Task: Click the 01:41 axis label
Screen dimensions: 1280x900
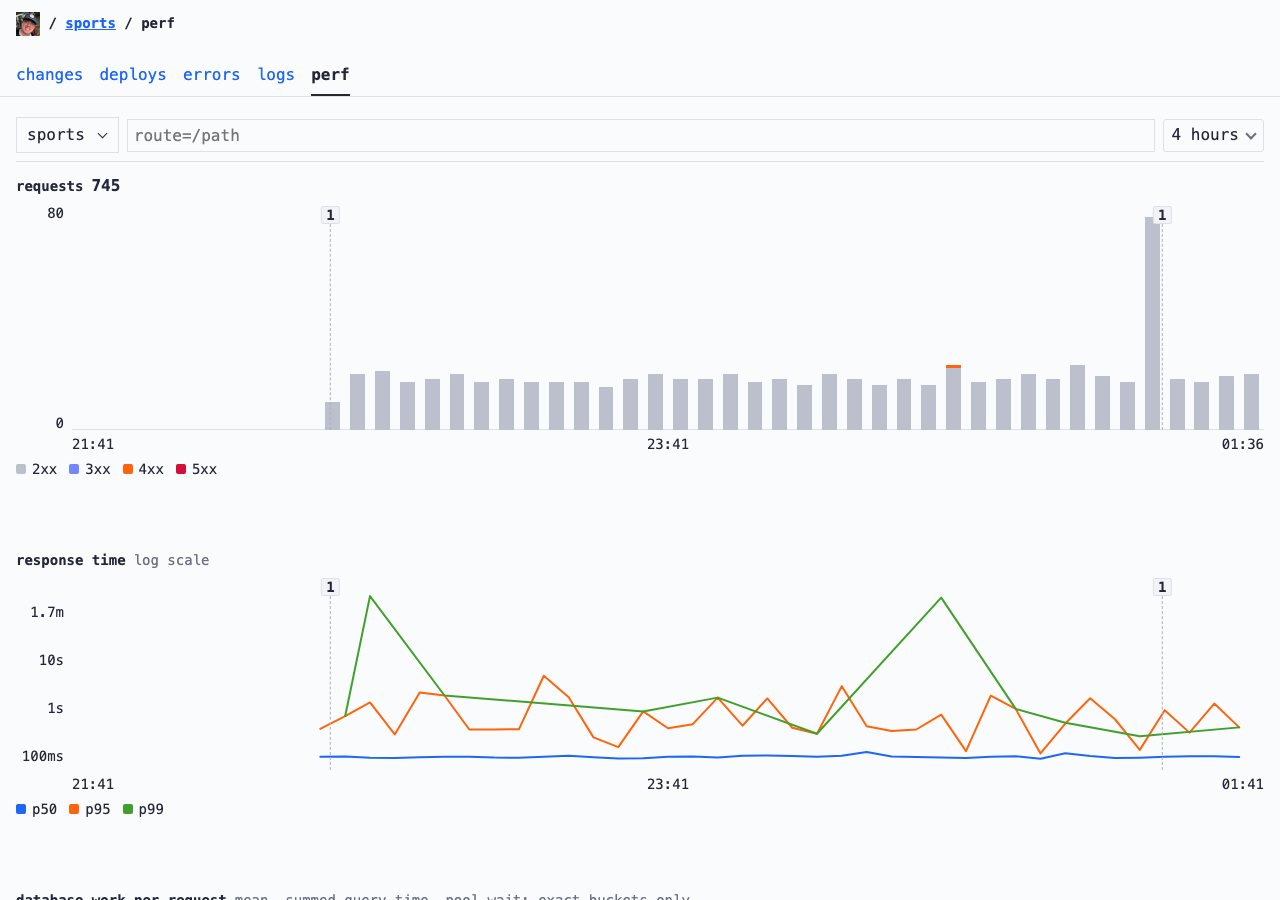Action: coord(1243,784)
